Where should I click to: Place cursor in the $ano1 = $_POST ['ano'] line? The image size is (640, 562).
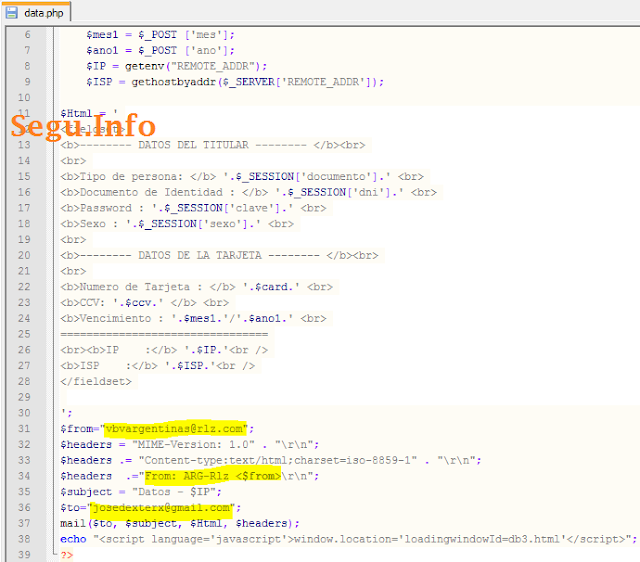click(160, 51)
